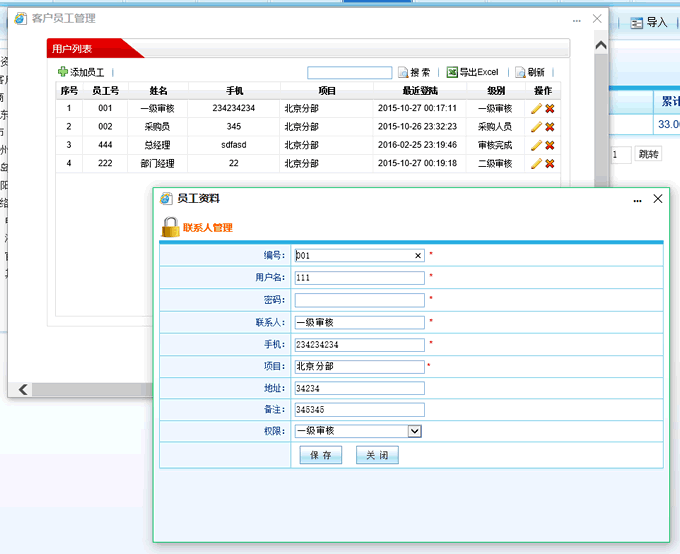This screenshot has width=680, height=554.
Task: Open the 权限 dropdown list
Action: (415, 431)
